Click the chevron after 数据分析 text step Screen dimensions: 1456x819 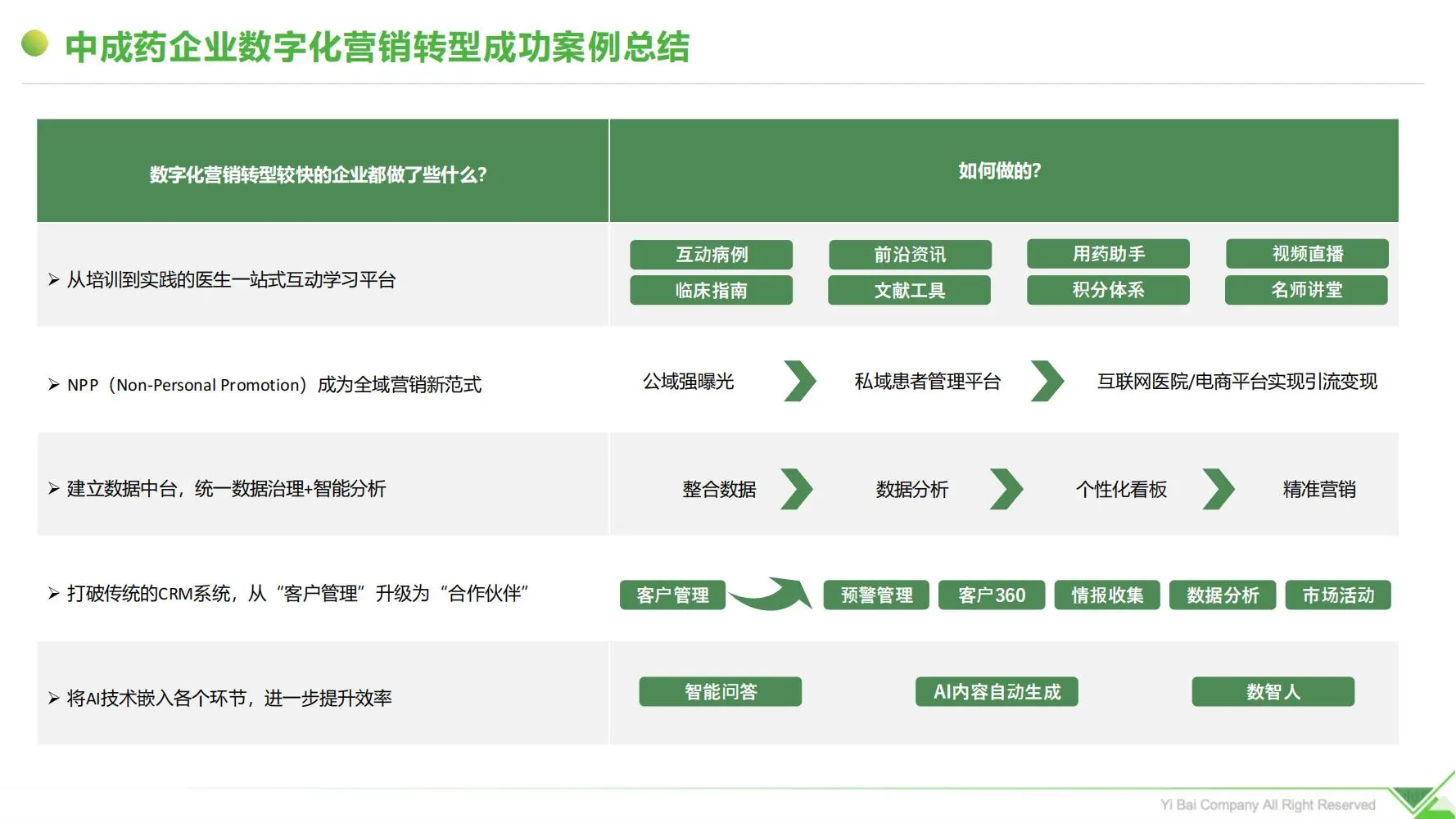(1006, 489)
